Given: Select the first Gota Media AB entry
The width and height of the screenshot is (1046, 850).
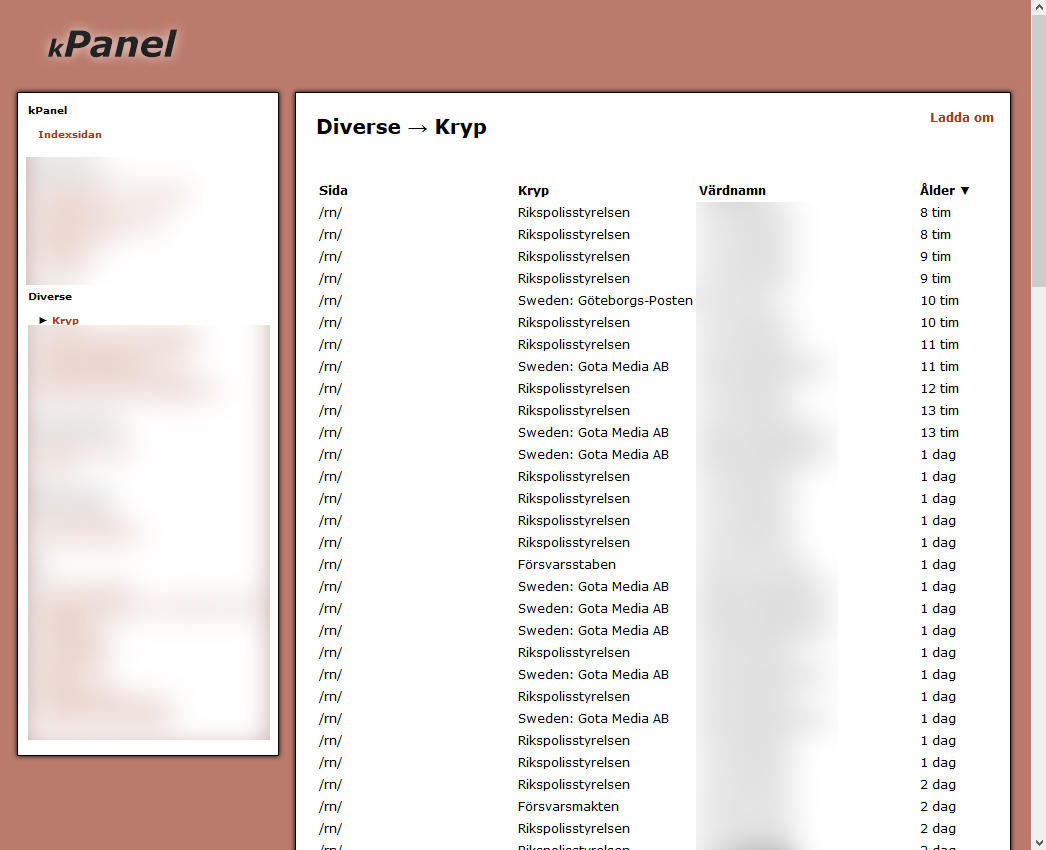Looking at the screenshot, I should pos(593,367).
